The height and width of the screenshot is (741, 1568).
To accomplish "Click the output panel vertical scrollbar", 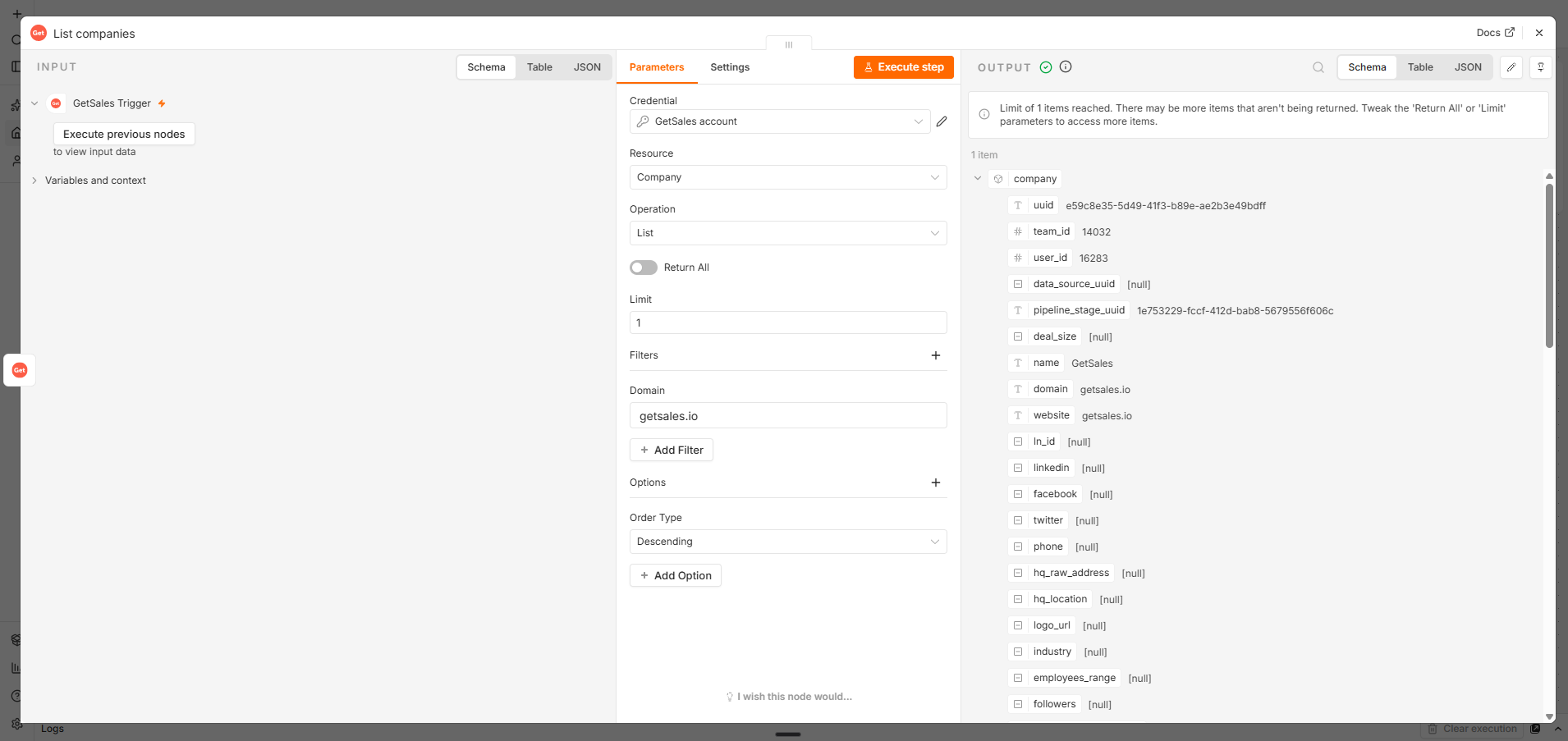I will [x=1549, y=265].
